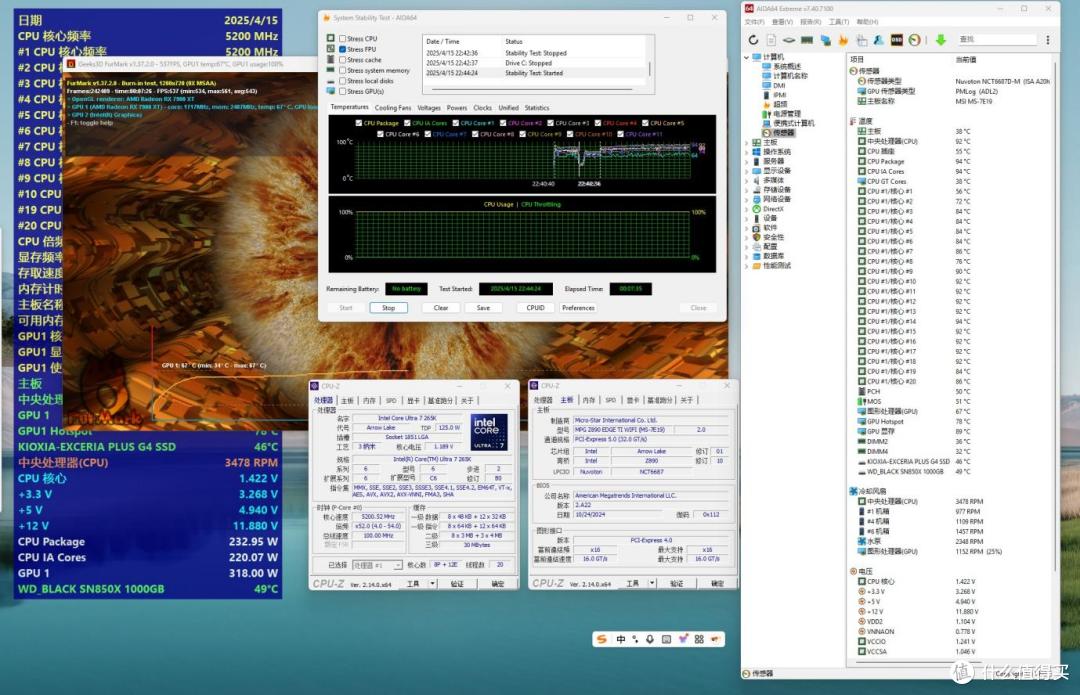The width and height of the screenshot is (1080, 695).
Task: Click the Sogou microphone voice input icon
Action: (x=650, y=639)
